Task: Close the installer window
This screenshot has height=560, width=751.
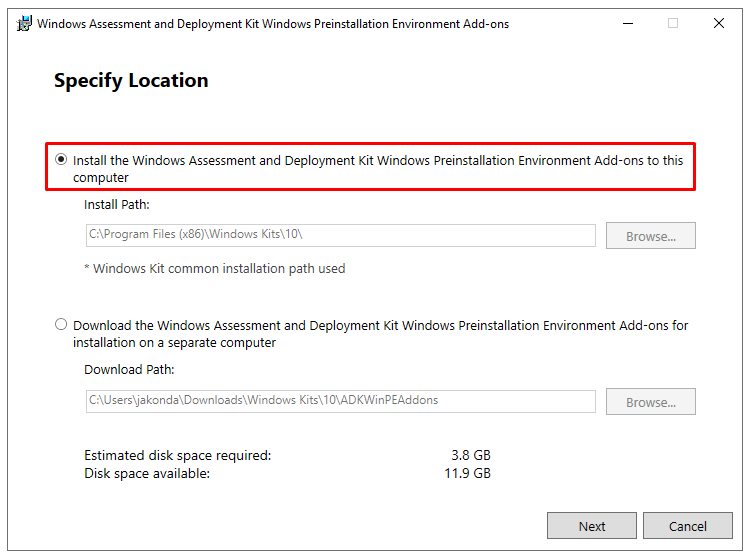Action: click(718, 23)
